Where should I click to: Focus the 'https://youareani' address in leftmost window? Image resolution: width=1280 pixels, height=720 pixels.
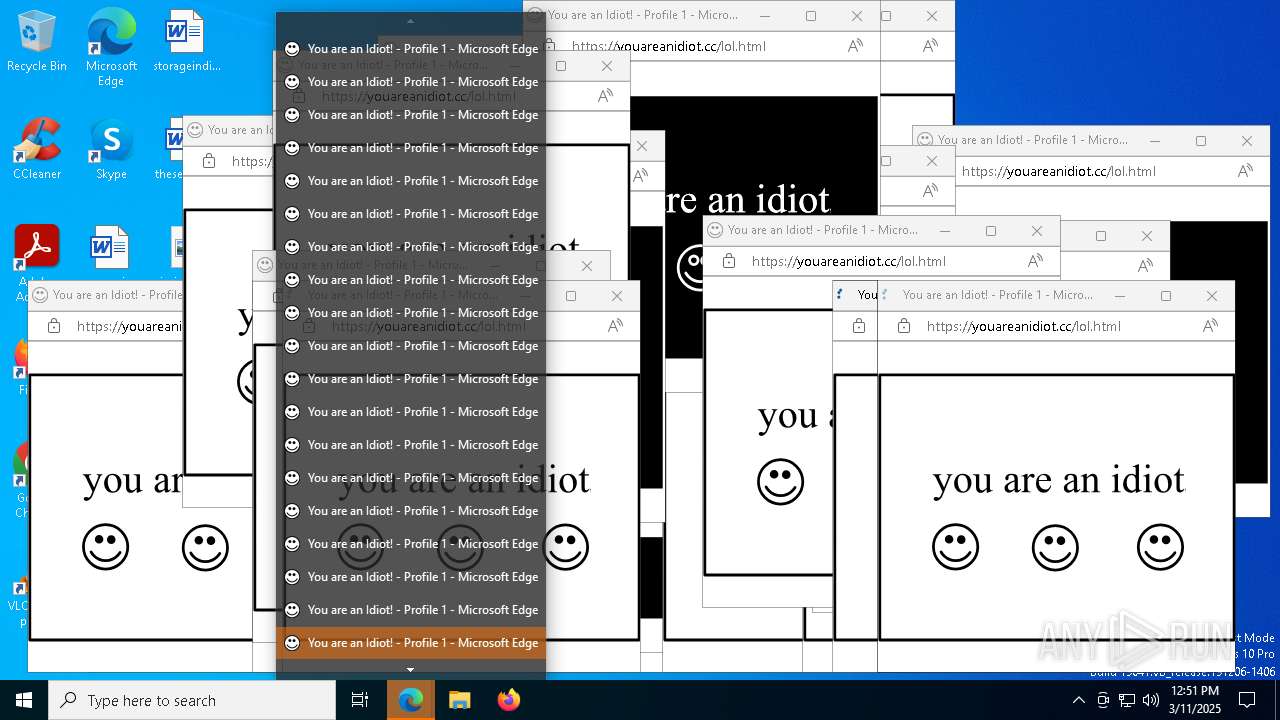130,326
